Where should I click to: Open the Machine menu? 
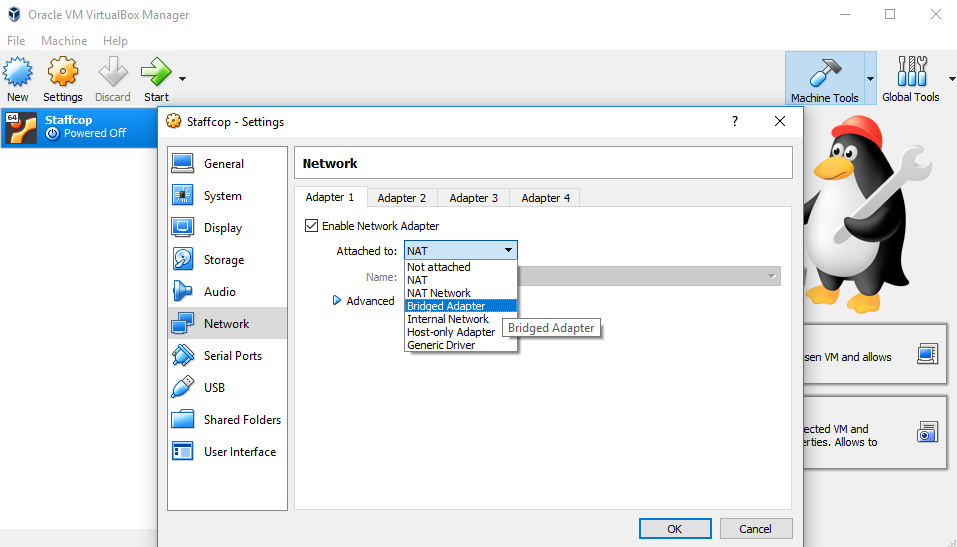click(x=64, y=41)
